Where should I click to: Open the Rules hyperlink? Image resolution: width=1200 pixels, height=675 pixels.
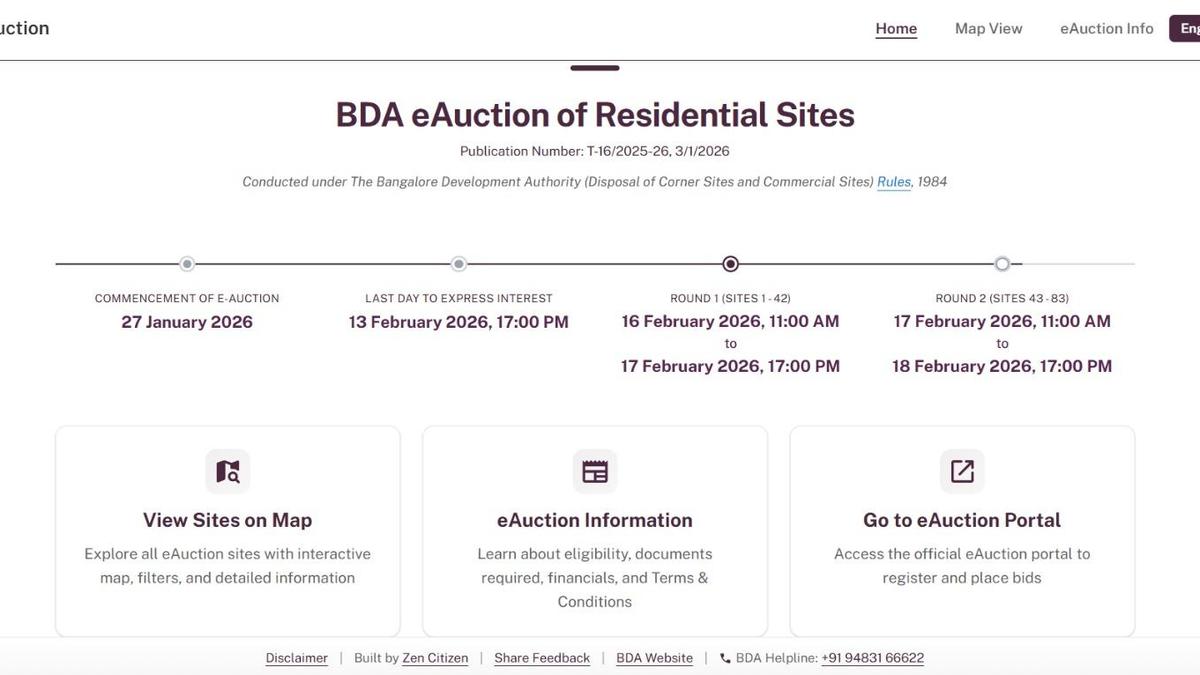point(894,182)
